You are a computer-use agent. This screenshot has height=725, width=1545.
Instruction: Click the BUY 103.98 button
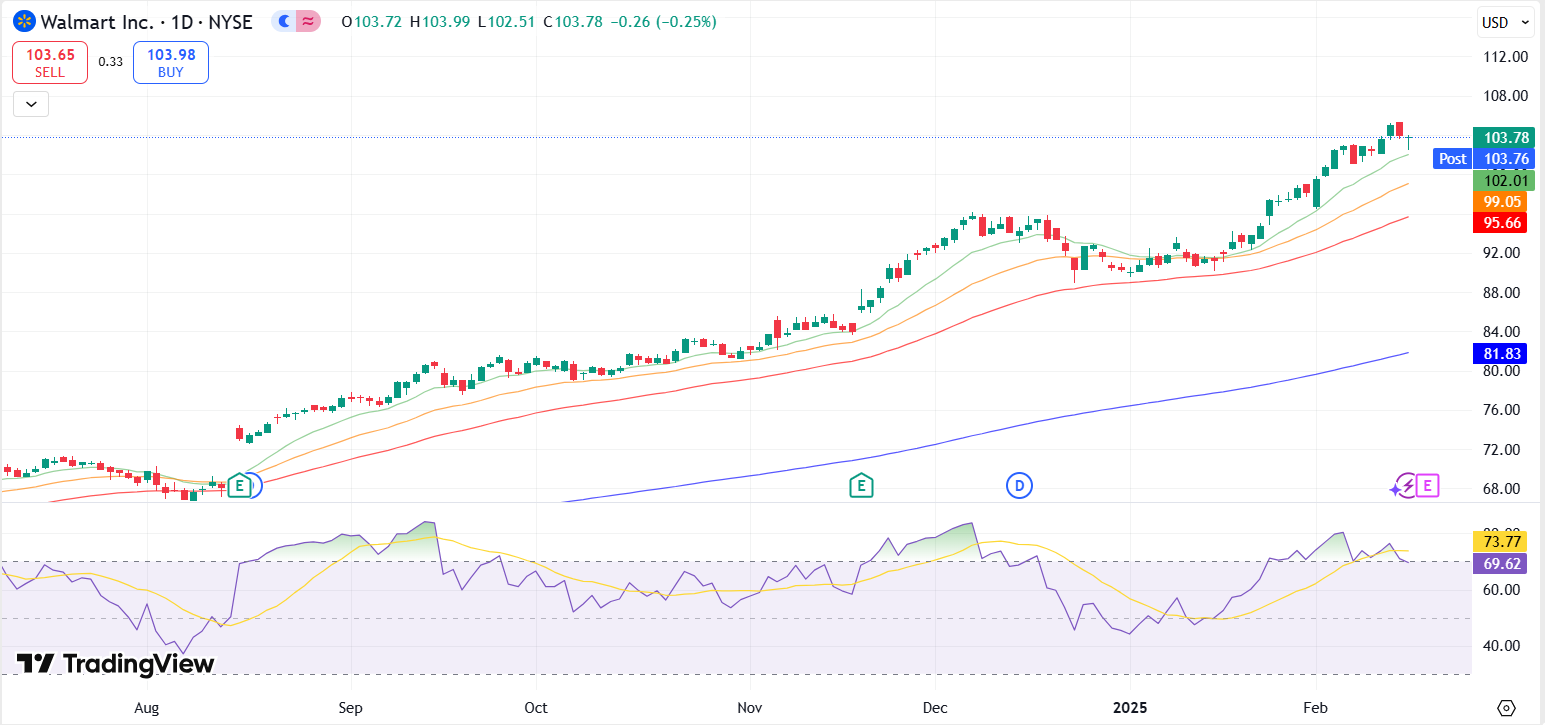(171, 62)
